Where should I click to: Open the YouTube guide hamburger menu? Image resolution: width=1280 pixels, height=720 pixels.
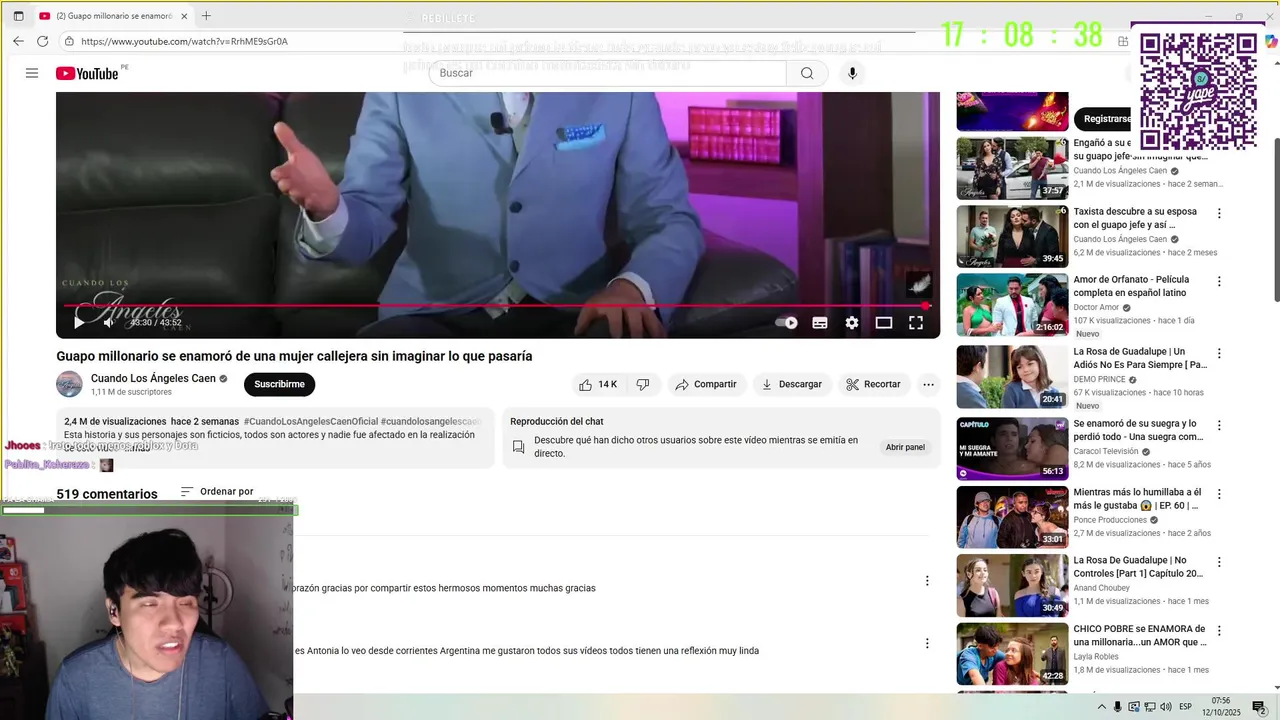(x=32, y=73)
